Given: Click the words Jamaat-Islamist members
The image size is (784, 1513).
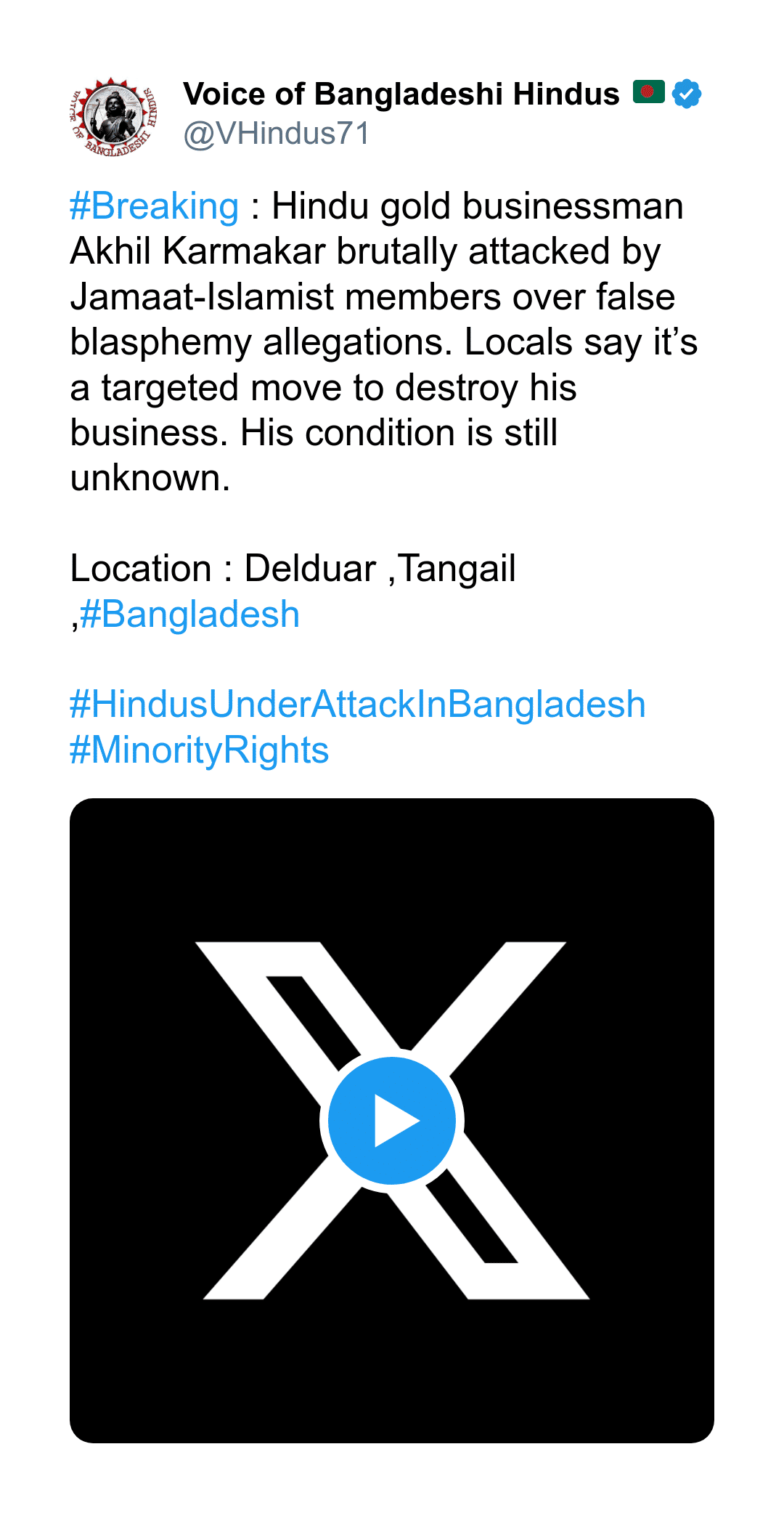Looking at the screenshot, I should coord(286,297).
